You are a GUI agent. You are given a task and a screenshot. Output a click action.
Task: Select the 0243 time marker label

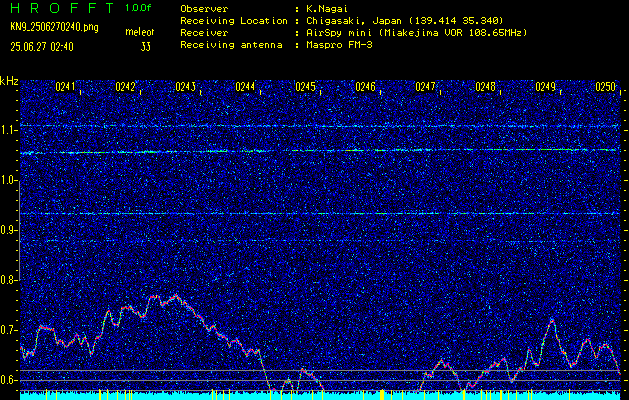pyautogui.click(x=185, y=87)
